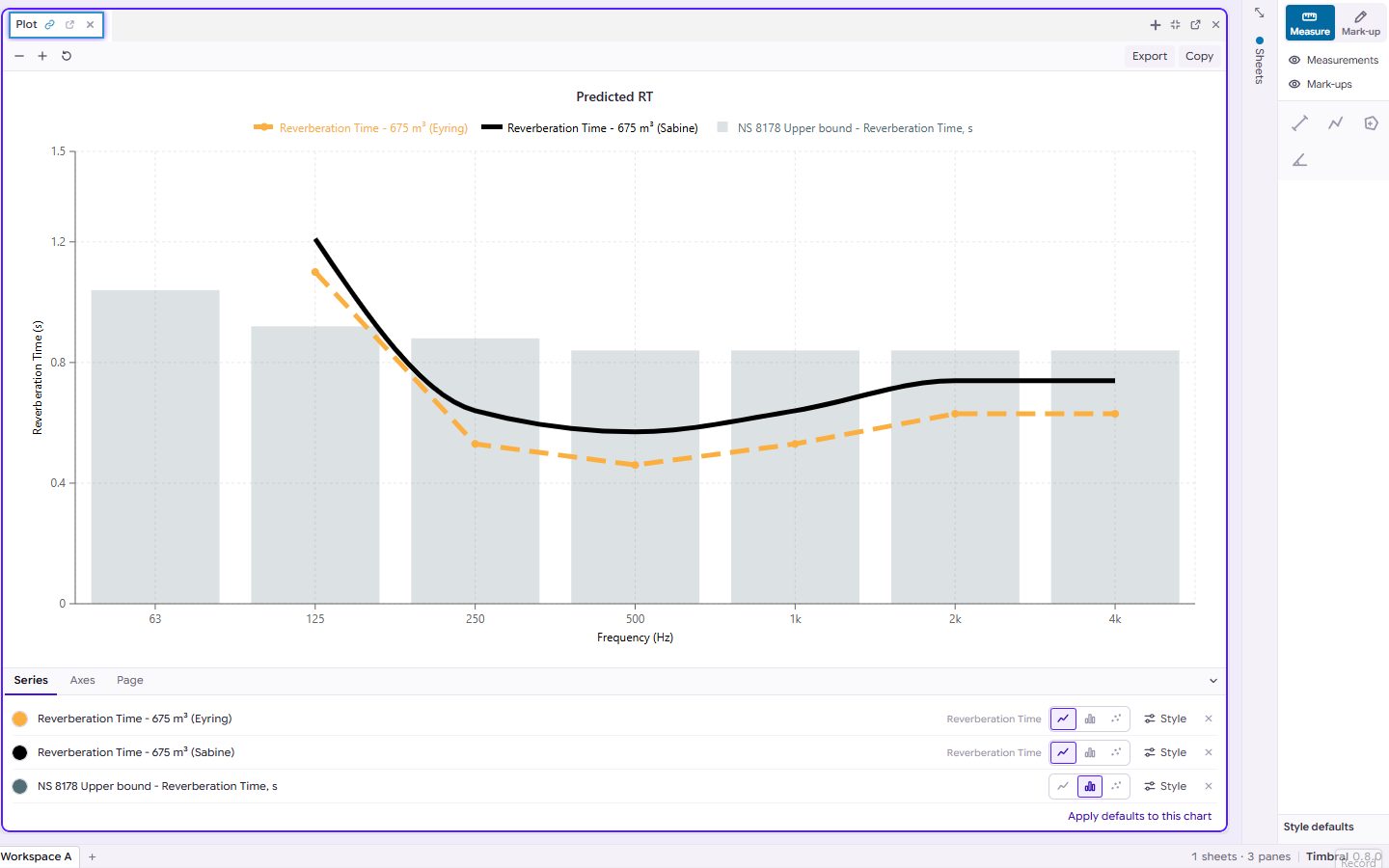The image size is (1389, 868).
Task: Zoom out the plot with minus icon
Action: tap(19, 56)
